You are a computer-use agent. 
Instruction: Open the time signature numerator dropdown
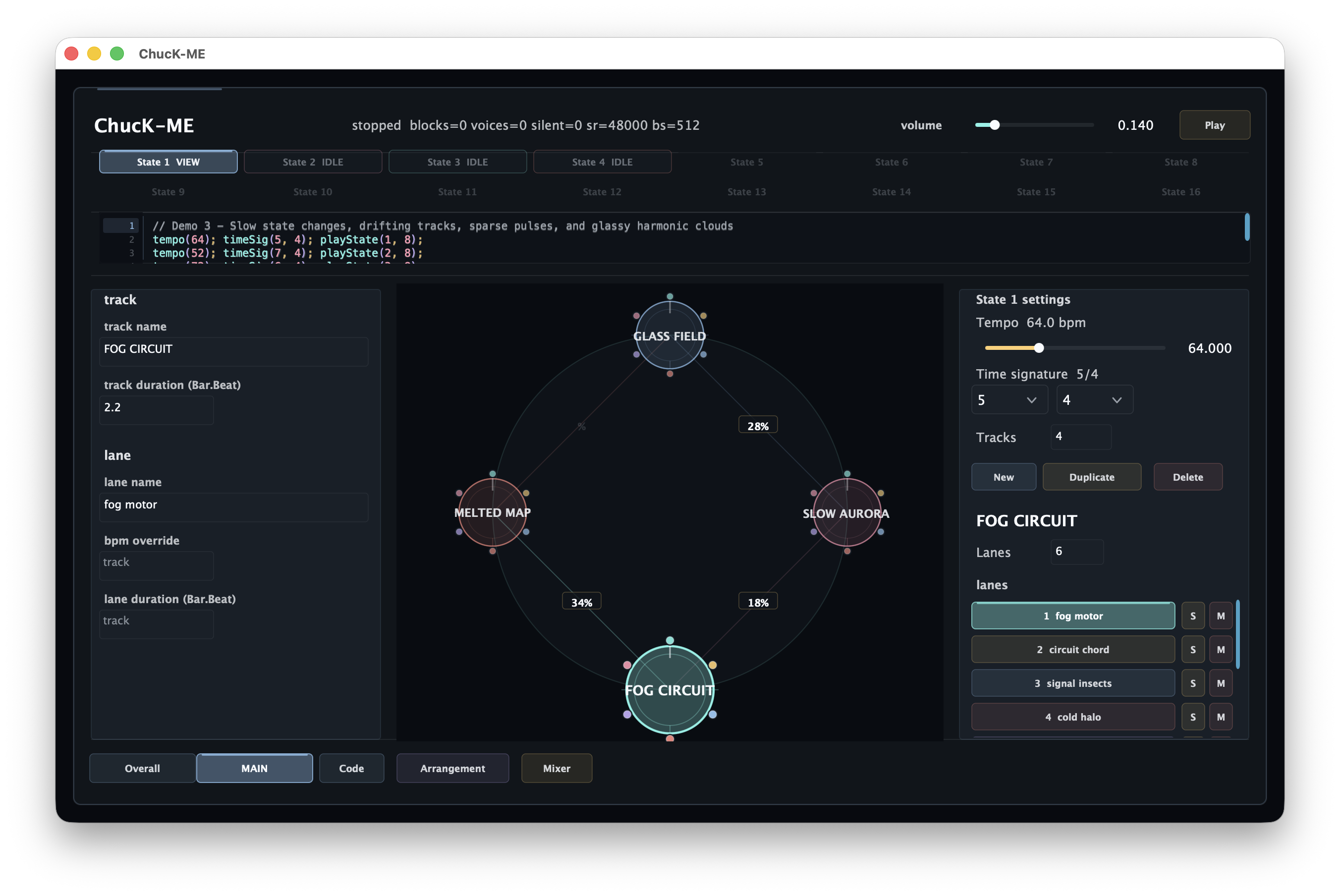click(x=1009, y=400)
